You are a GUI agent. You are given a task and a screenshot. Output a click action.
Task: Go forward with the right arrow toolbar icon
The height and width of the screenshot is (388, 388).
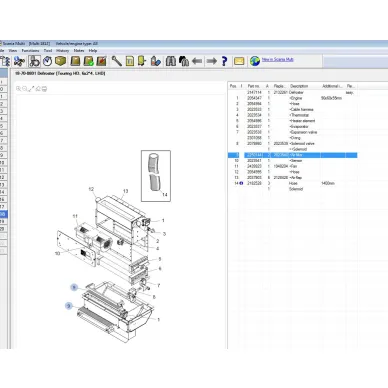pos(211,61)
